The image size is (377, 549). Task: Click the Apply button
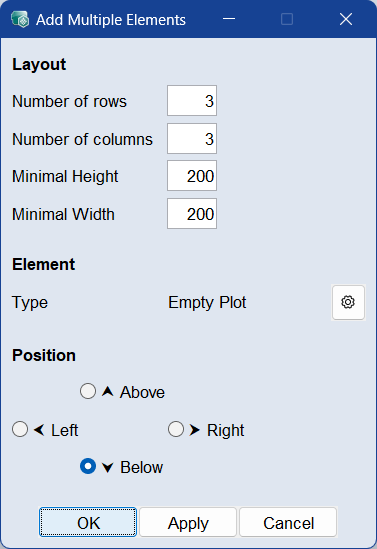tap(188, 522)
